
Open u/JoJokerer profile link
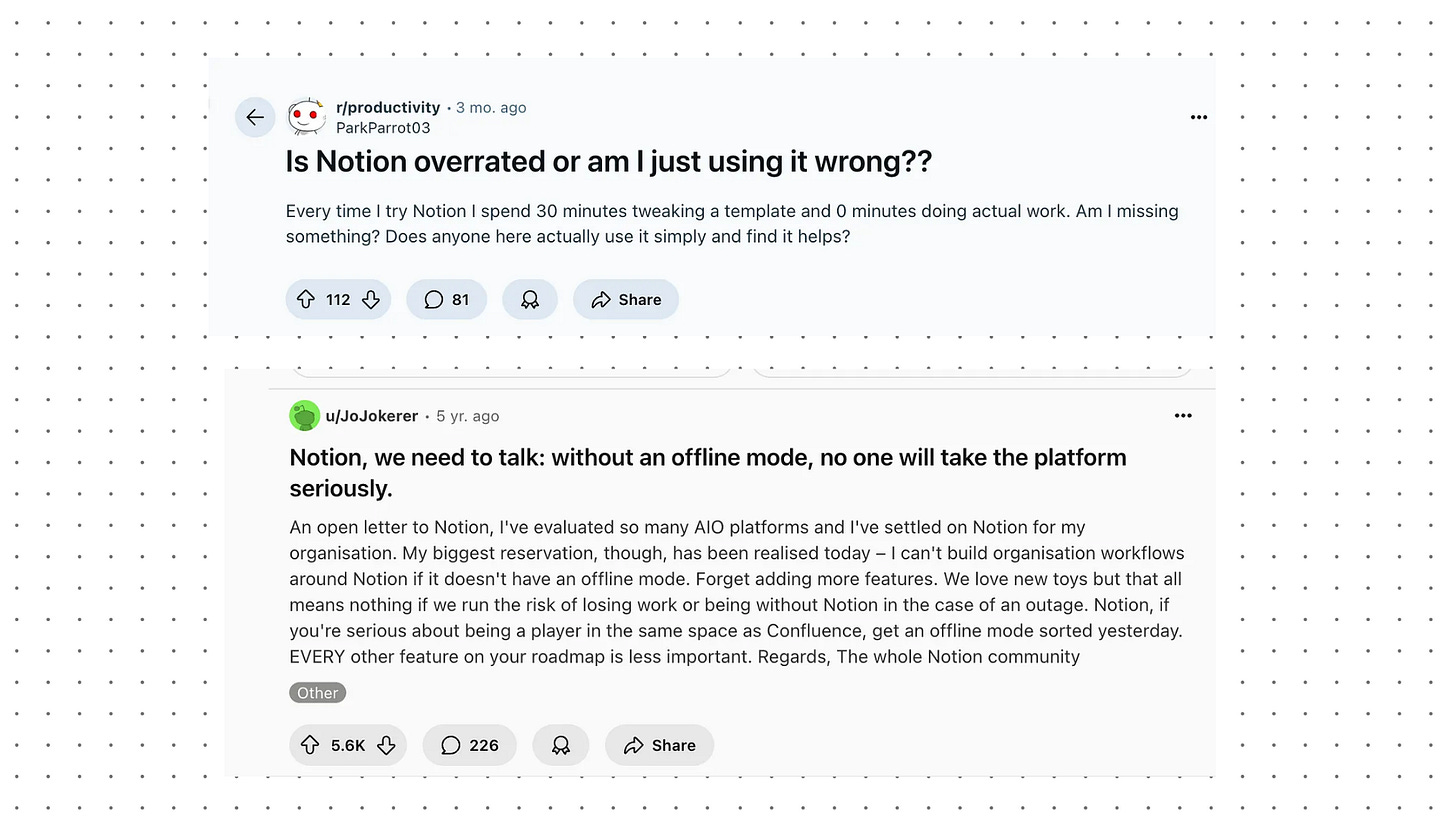coord(372,416)
